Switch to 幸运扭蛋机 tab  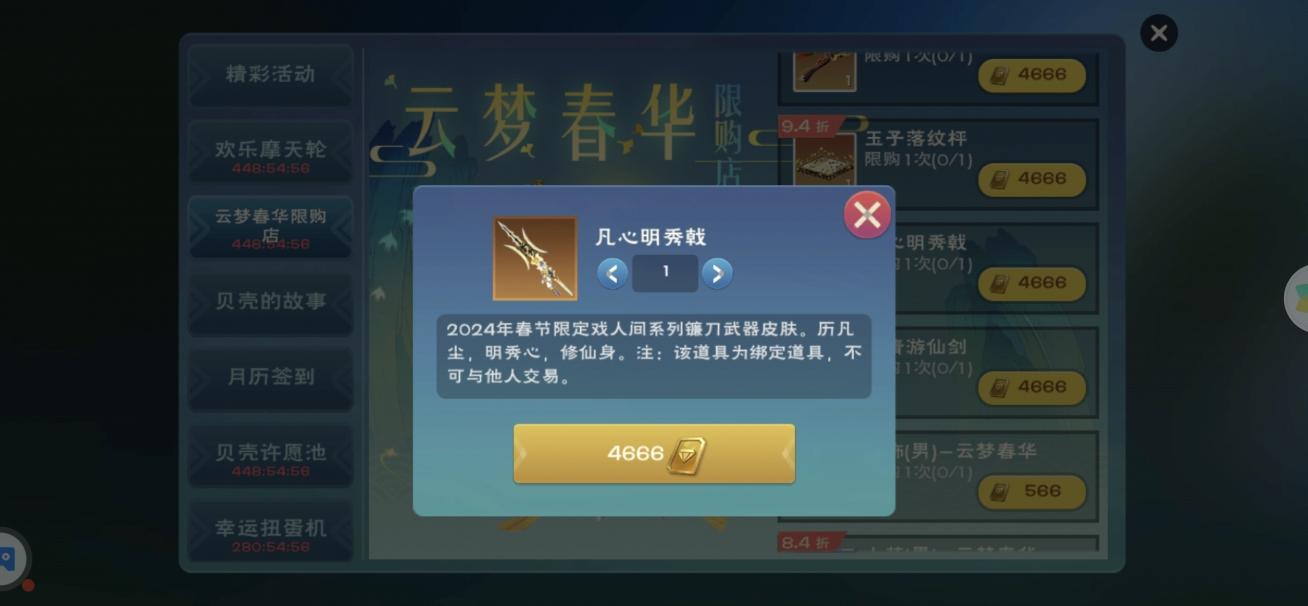pyautogui.click(x=270, y=531)
